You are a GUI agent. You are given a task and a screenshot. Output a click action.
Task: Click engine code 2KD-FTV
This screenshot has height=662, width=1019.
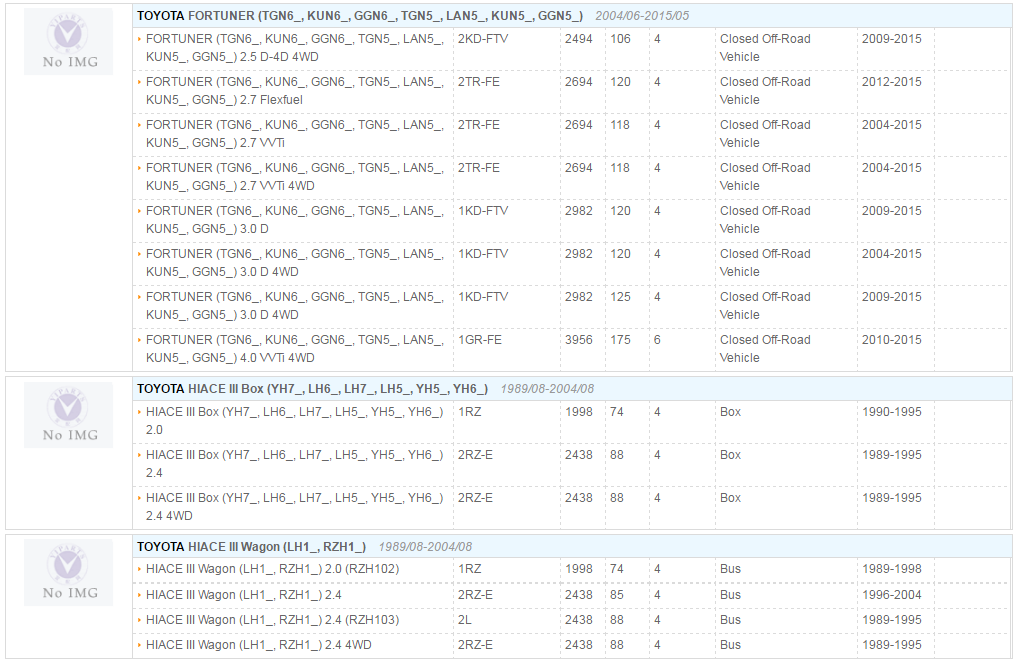pos(483,39)
